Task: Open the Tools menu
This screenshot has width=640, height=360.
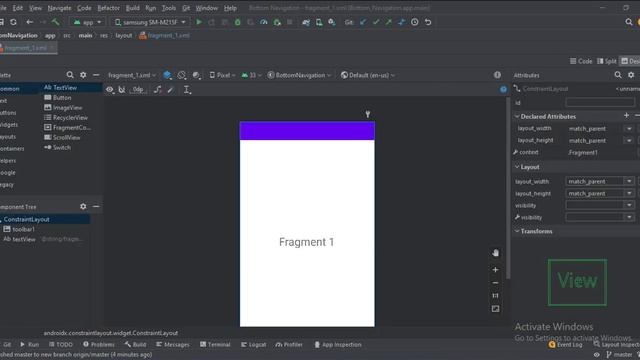Action: coord(169,8)
